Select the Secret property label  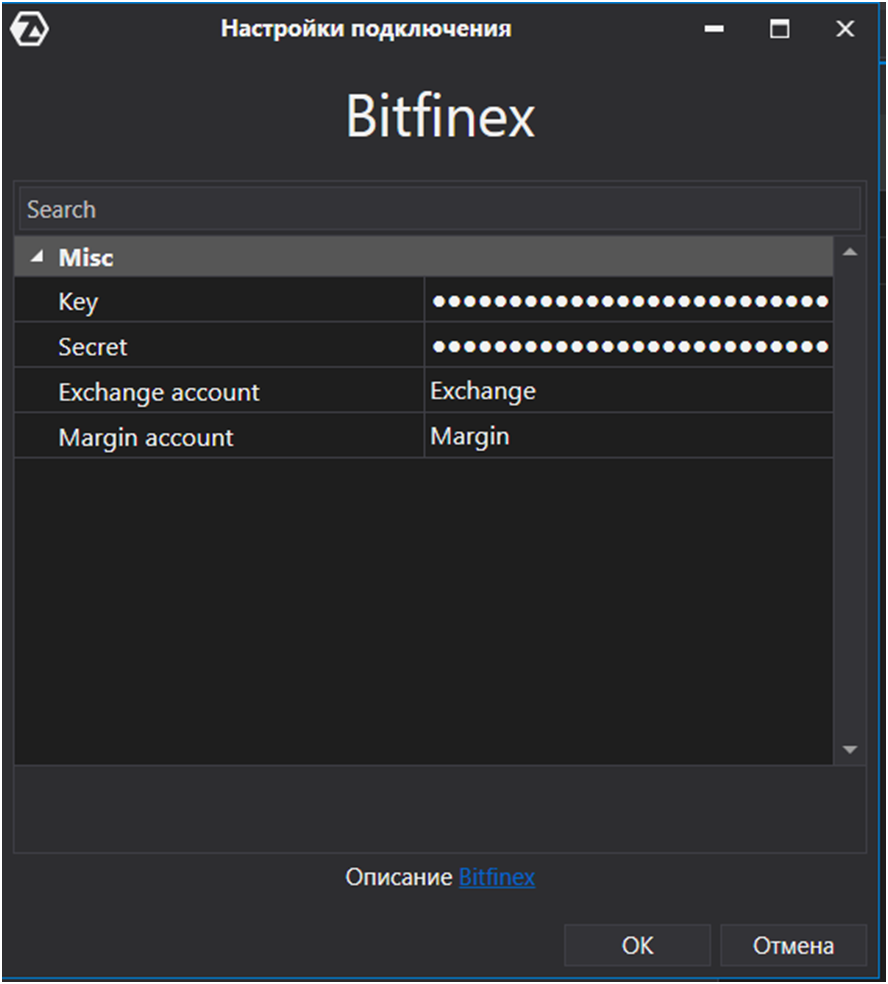(93, 346)
